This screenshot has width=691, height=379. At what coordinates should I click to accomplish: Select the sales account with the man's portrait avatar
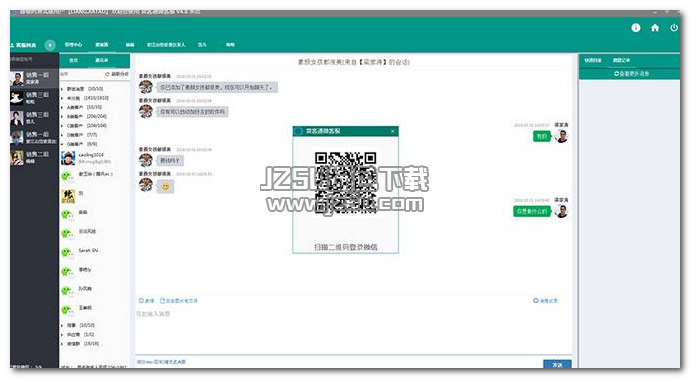pos(34,78)
